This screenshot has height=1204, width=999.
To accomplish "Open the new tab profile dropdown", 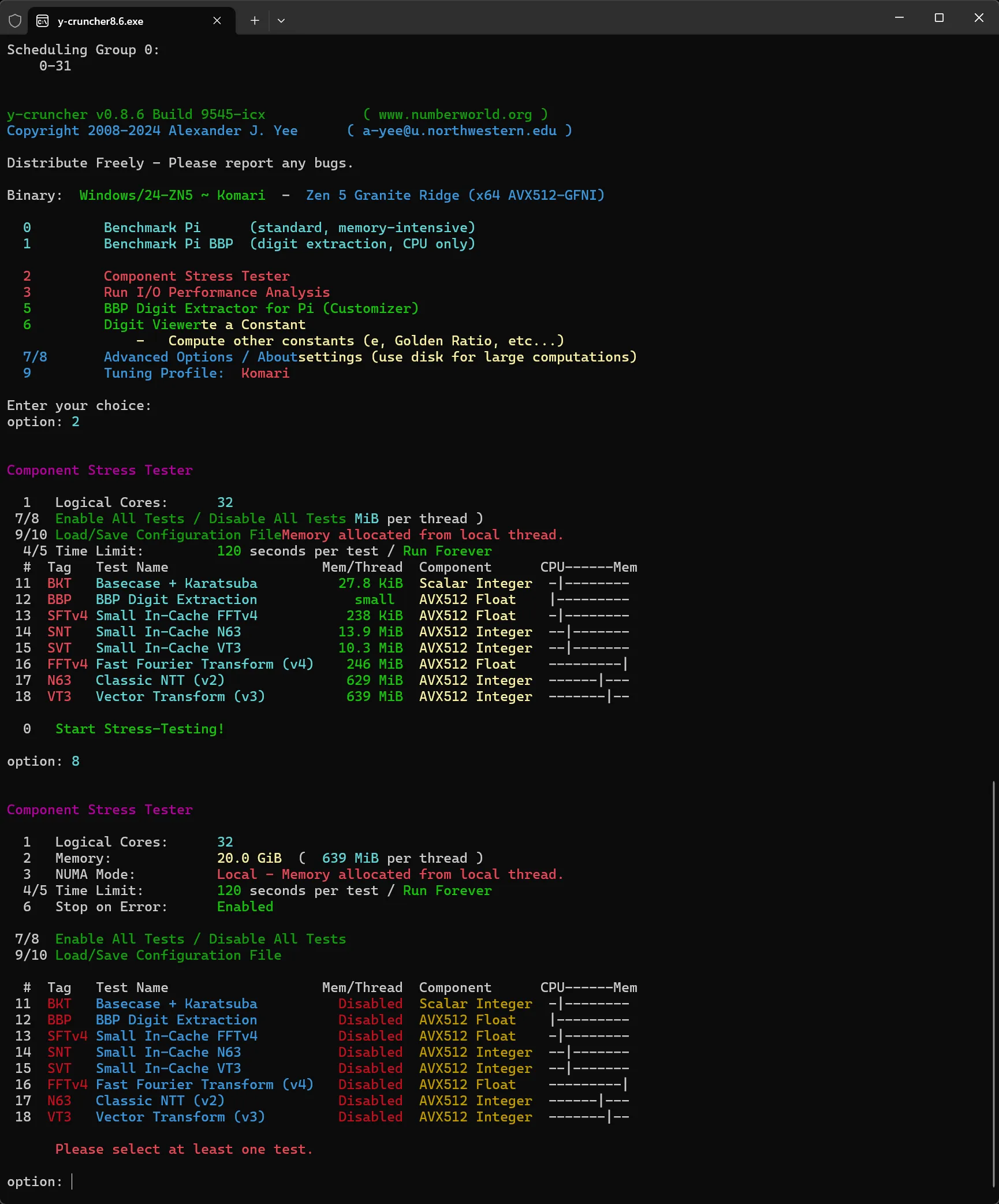I will tap(281, 21).
